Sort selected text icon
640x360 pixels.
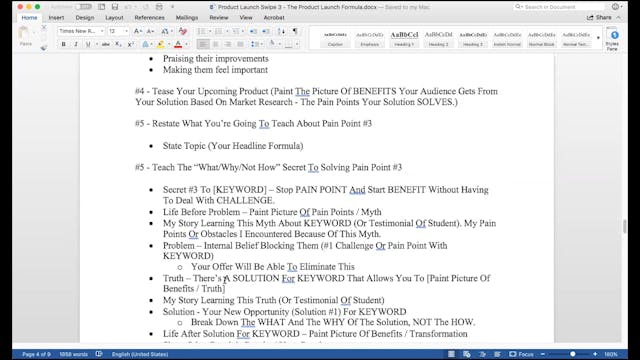(281, 31)
